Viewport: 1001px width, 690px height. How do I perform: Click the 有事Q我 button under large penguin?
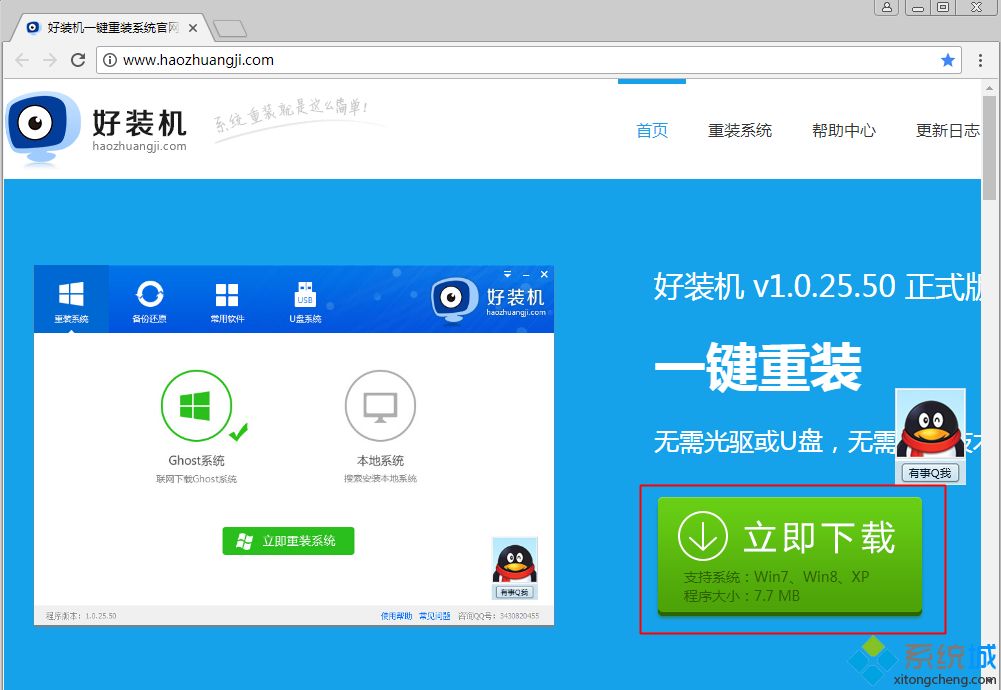[930, 473]
